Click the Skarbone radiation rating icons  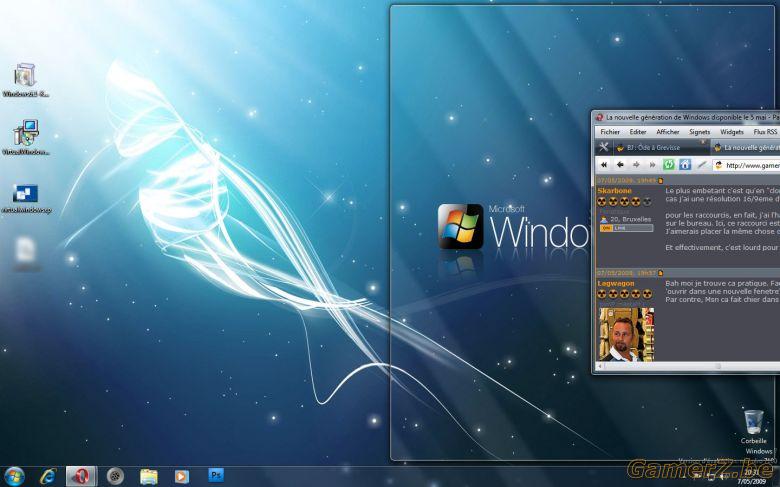click(624, 201)
